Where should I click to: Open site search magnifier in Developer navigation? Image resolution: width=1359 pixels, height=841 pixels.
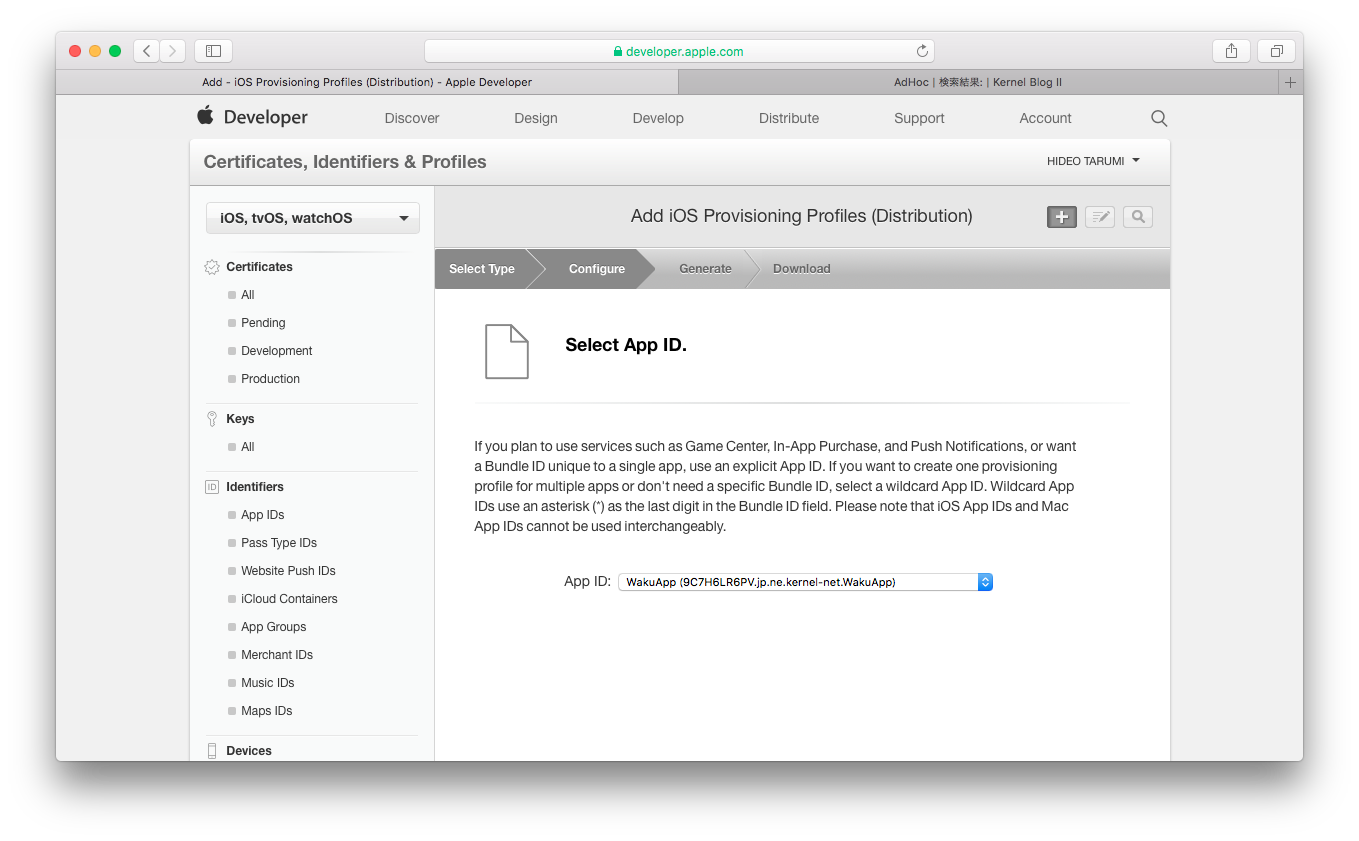pos(1158,118)
